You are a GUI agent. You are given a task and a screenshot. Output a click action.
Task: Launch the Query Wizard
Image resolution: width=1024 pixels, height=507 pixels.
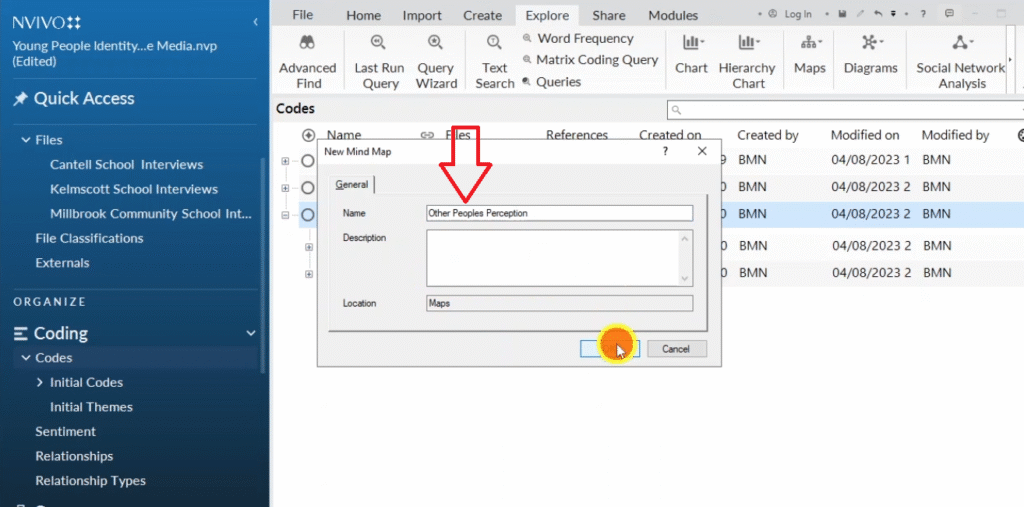[435, 60]
